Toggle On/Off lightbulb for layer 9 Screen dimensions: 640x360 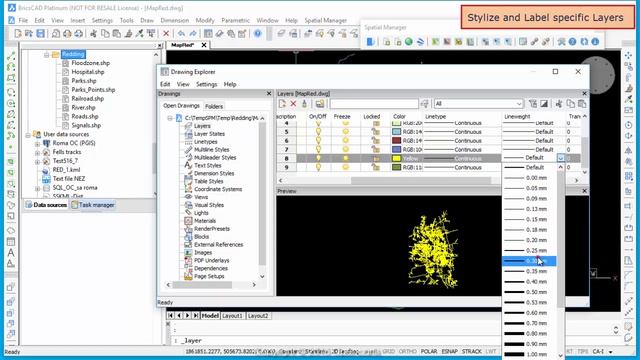coord(318,167)
